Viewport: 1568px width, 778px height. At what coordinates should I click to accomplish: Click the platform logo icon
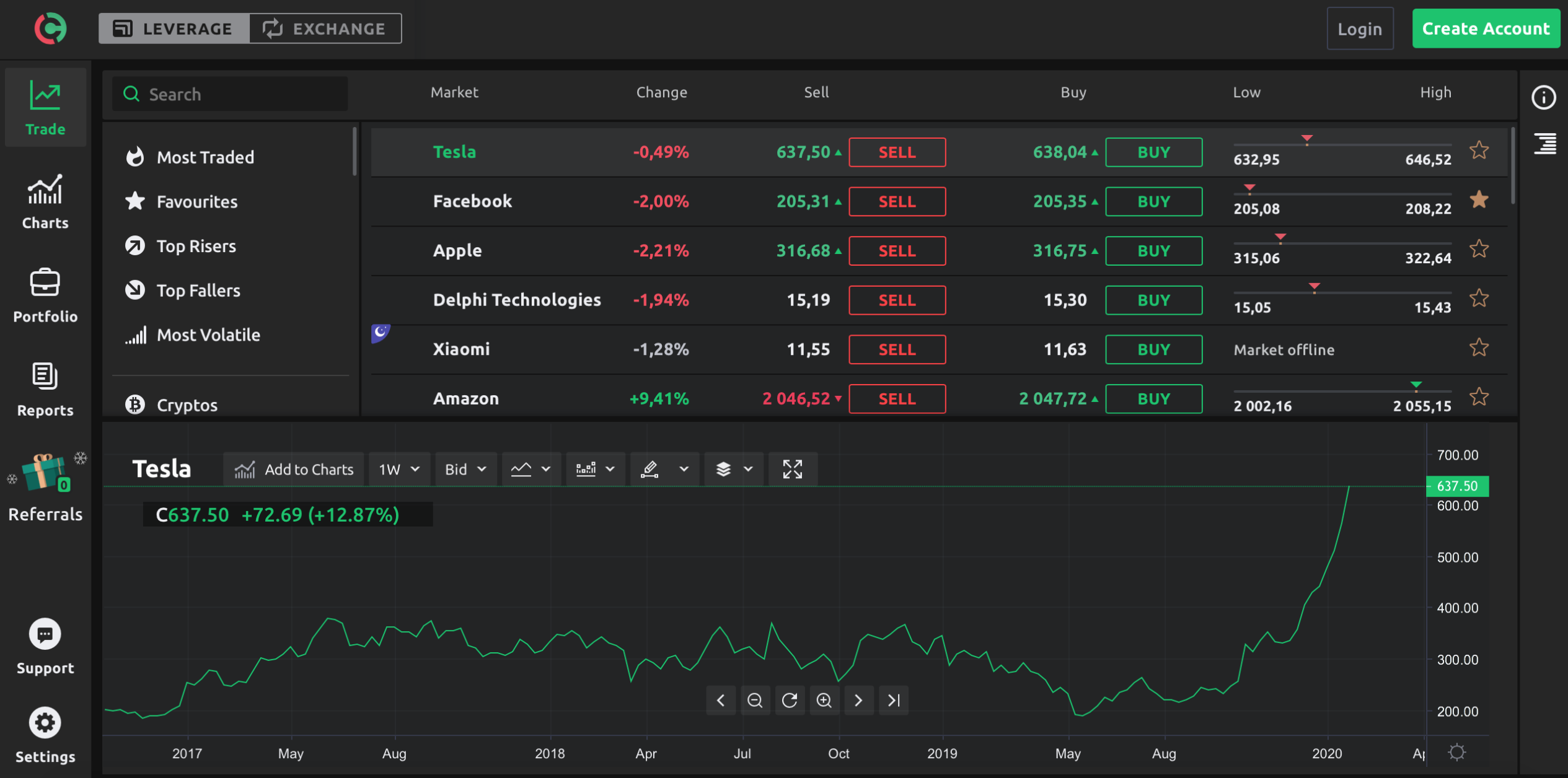tap(50, 28)
